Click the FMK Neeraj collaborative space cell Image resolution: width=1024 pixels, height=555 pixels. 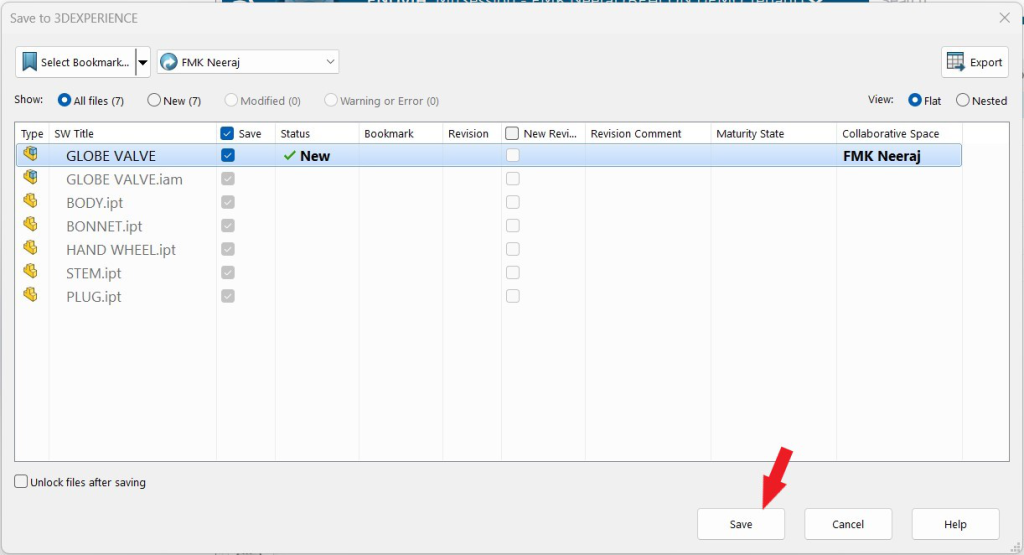pos(882,156)
